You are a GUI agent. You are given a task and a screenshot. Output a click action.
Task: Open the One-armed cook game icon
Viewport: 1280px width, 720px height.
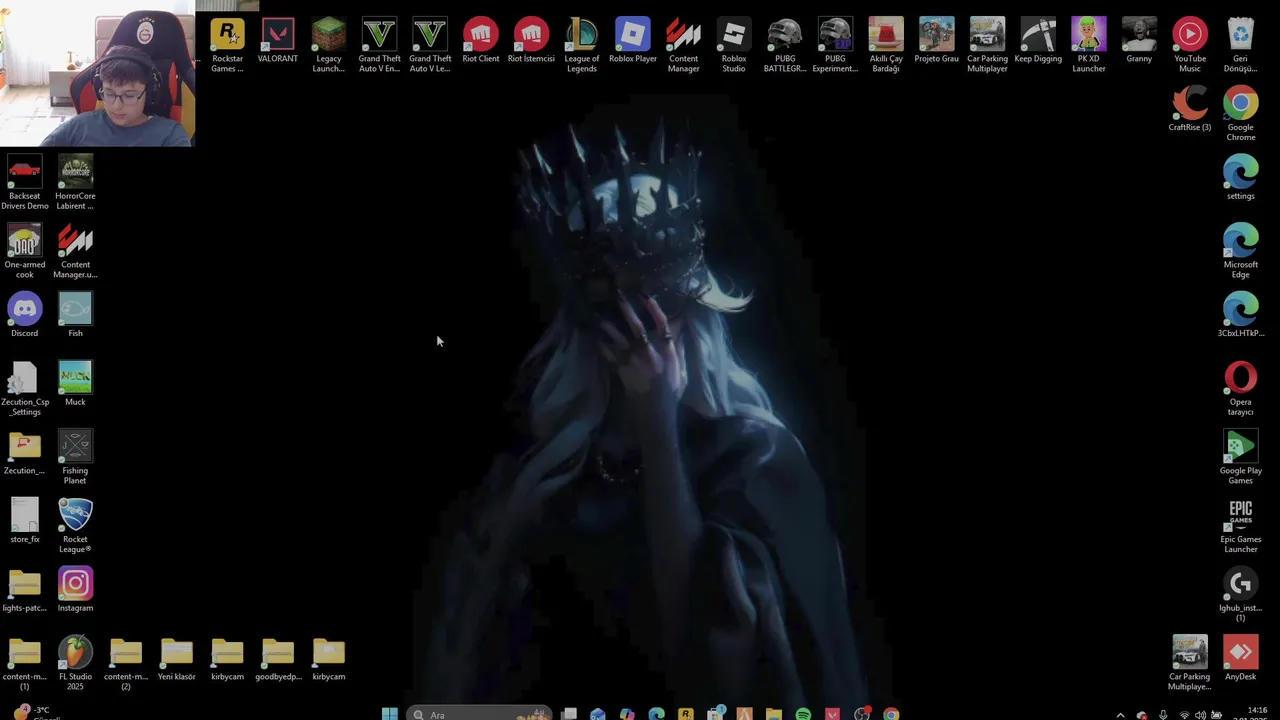tap(25, 250)
